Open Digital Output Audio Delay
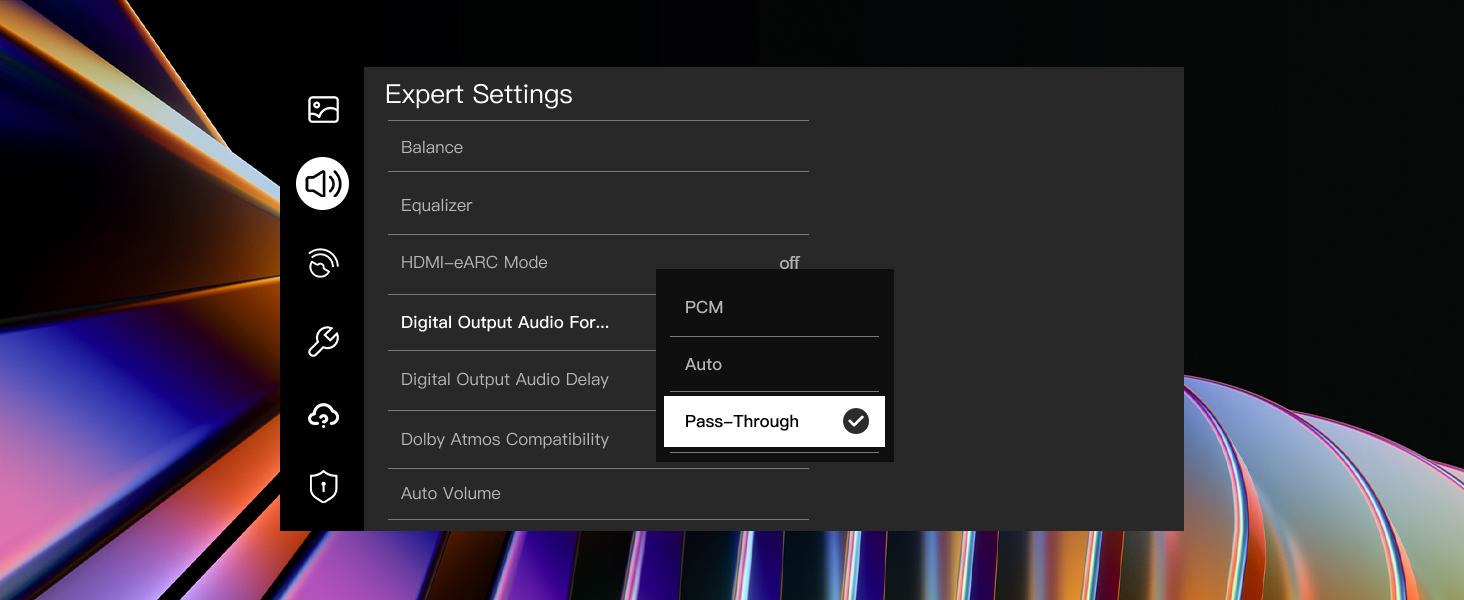The width and height of the screenshot is (1464, 600). click(x=521, y=380)
